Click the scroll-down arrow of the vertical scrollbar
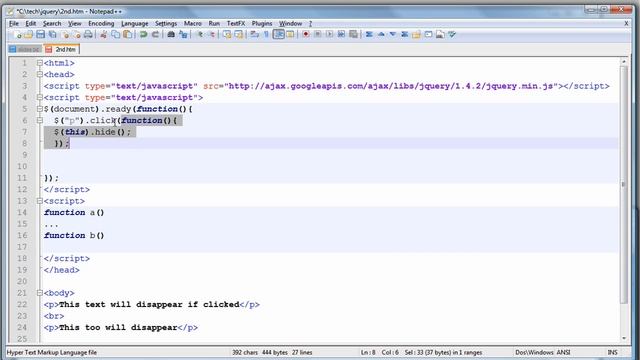The width and height of the screenshot is (640, 360). [x=624, y=338]
